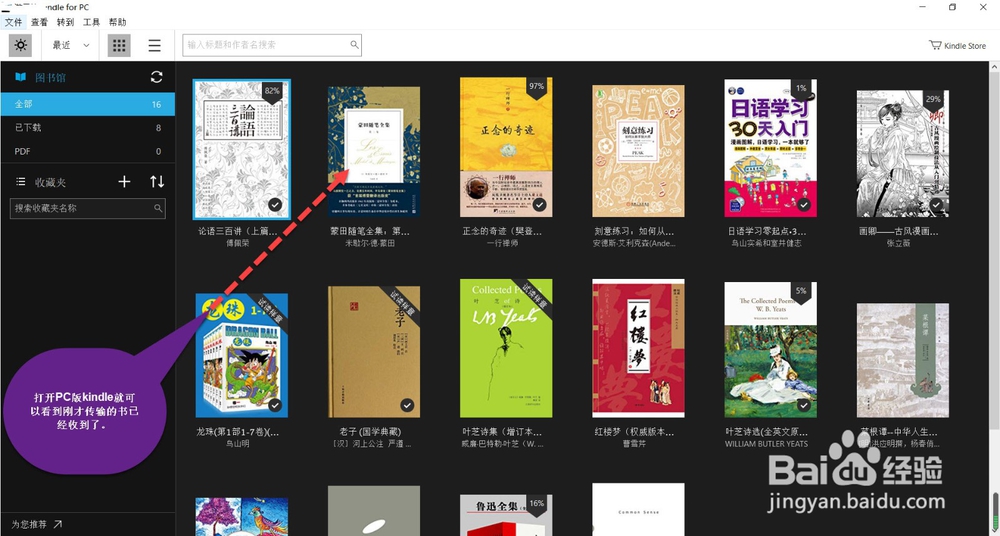1000x536 pixels.
Task: Open the 蒙田随笔全集 book cover
Action: coord(374,151)
